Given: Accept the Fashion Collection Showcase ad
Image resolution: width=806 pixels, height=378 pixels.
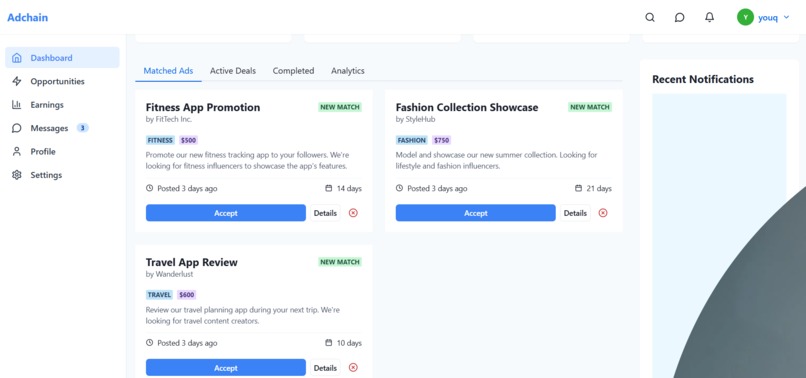Looking at the screenshot, I should [x=475, y=213].
